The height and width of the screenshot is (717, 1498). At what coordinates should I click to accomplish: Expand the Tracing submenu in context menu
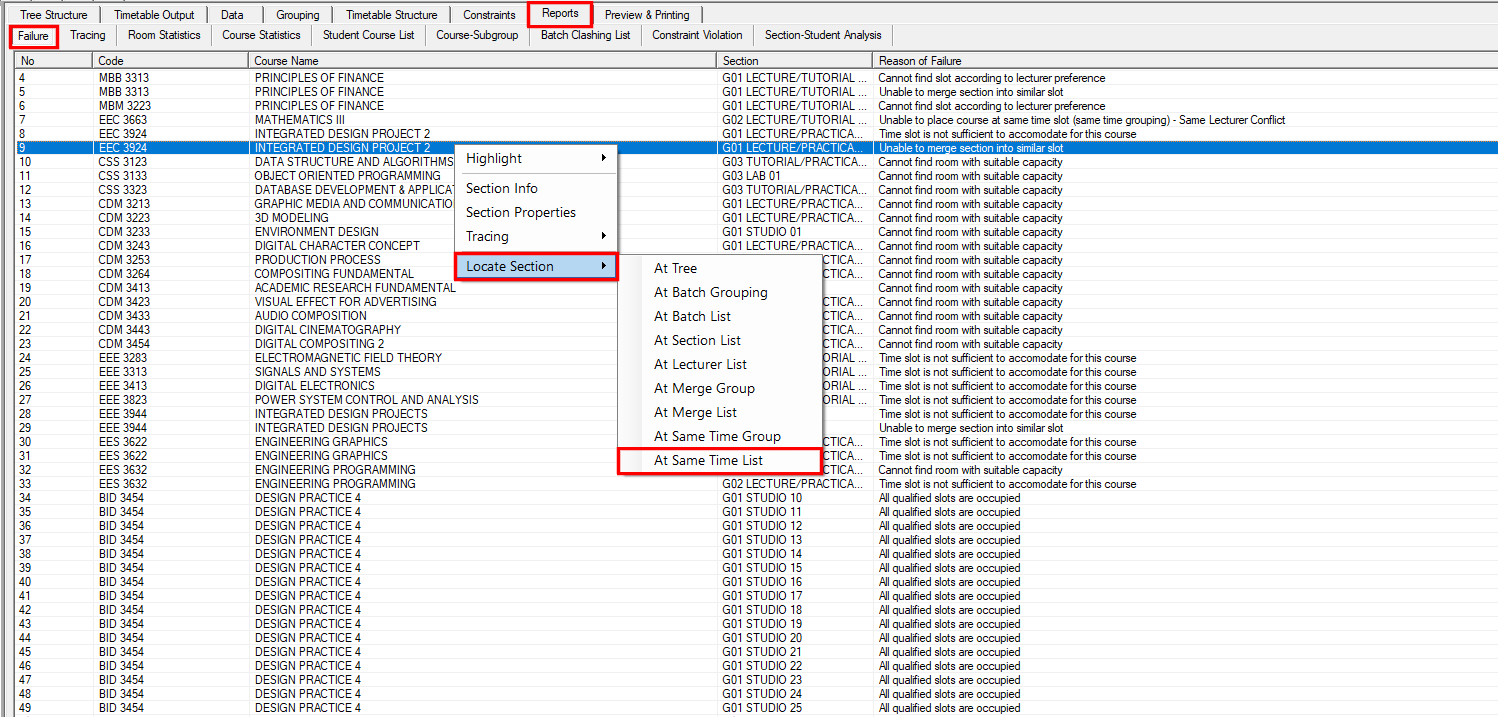pyautogui.click(x=536, y=236)
